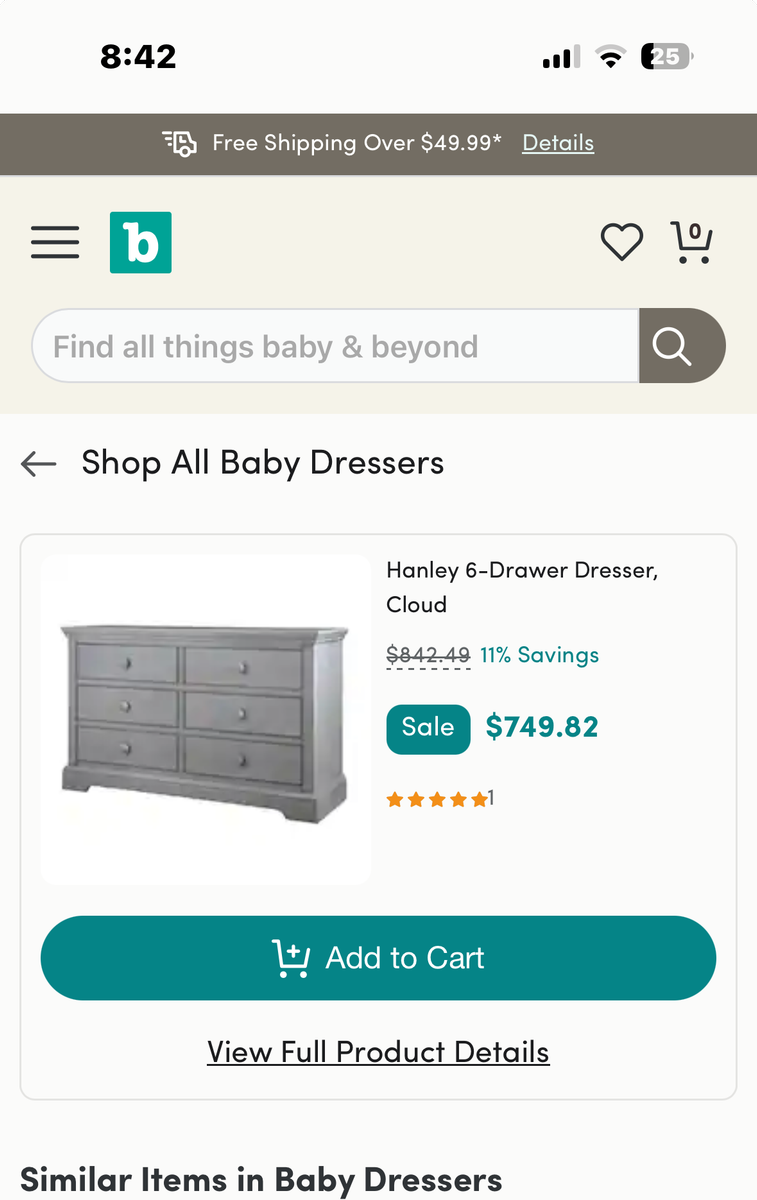Tap the 11% Savings label

(x=540, y=655)
